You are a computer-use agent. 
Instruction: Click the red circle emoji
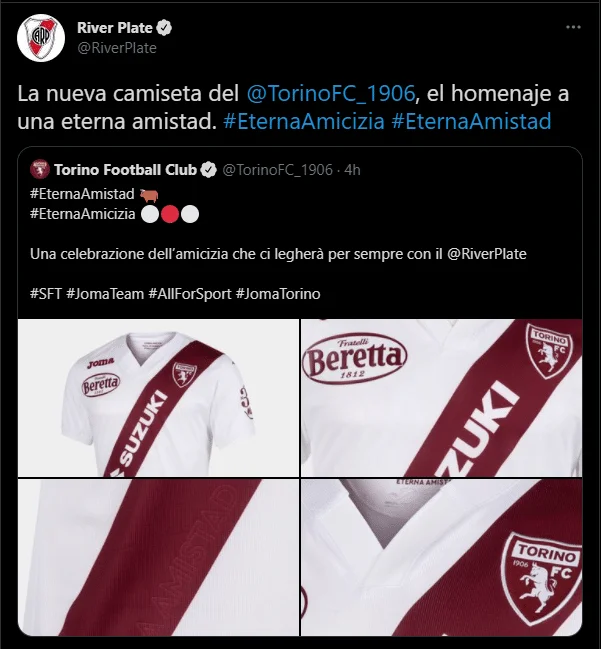(x=170, y=214)
